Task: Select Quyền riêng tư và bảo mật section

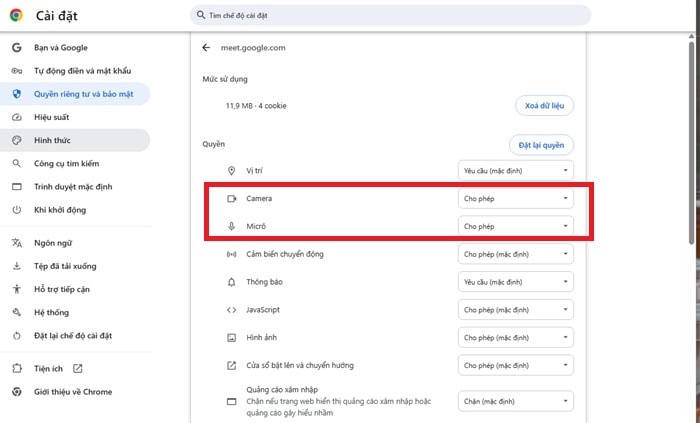Action: 74,94
